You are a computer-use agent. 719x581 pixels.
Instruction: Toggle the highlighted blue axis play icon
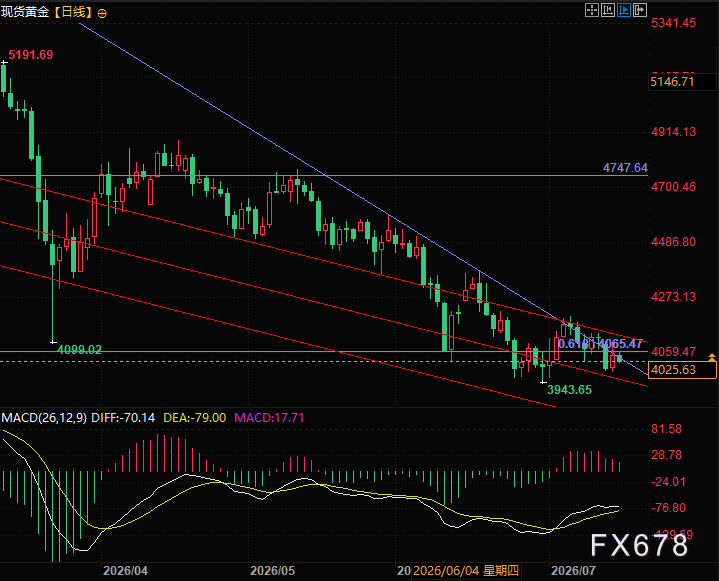pos(624,10)
